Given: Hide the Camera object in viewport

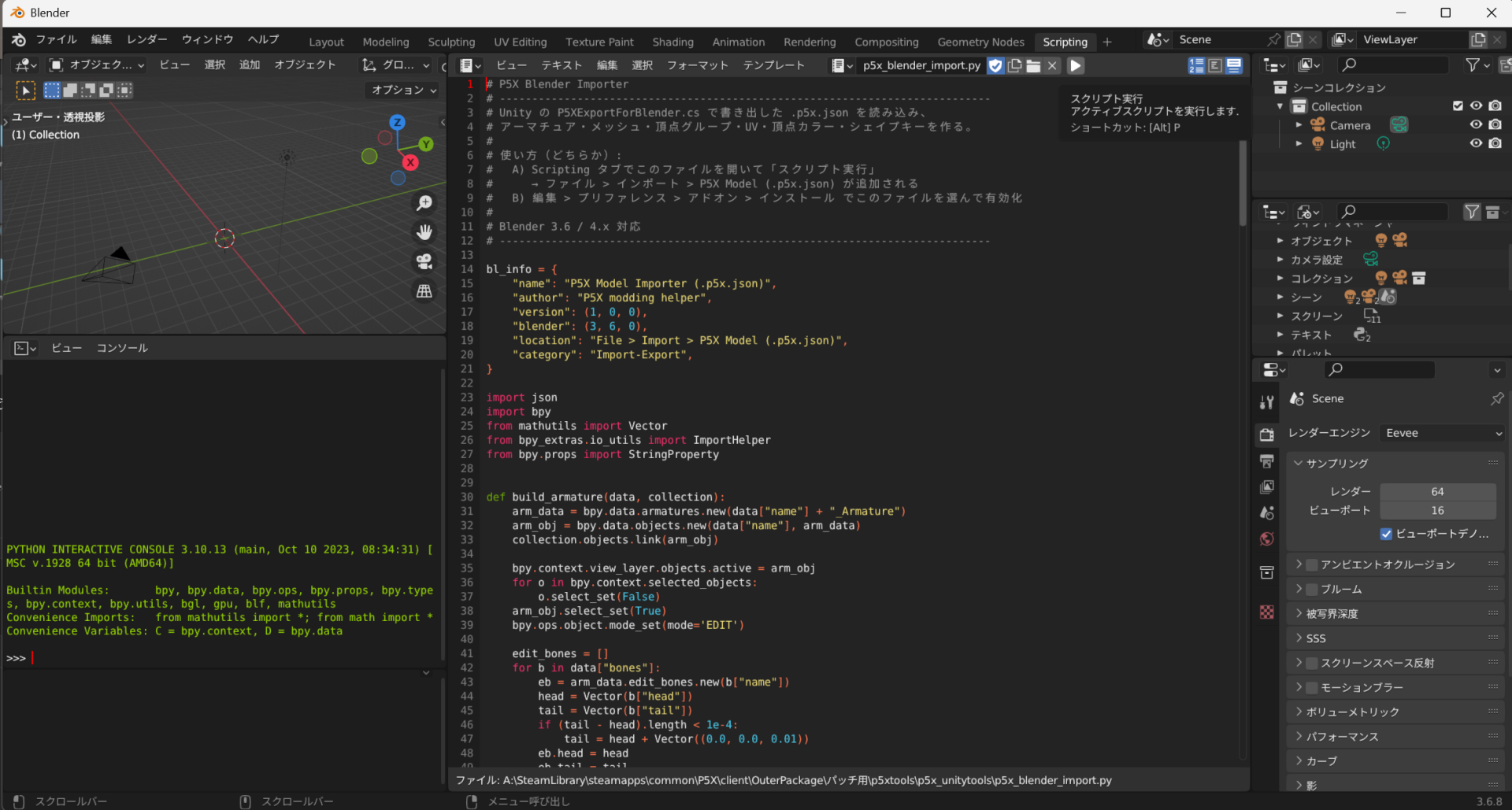Looking at the screenshot, I should pyautogui.click(x=1476, y=125).
